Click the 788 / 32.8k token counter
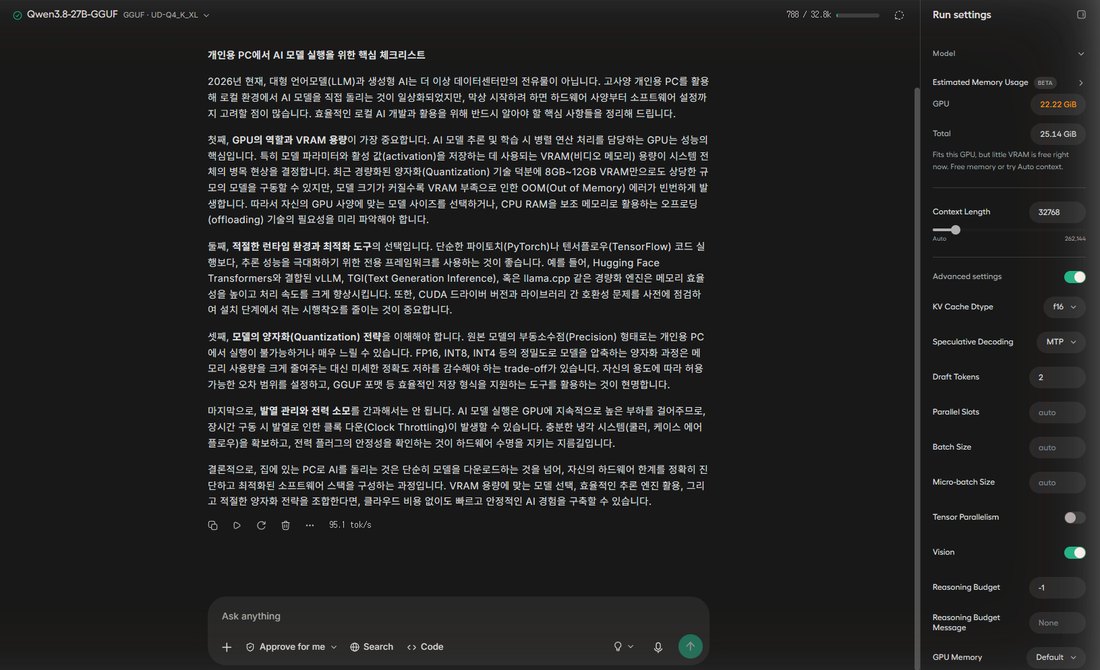The image size is (1100, 670). coord(808,15)
